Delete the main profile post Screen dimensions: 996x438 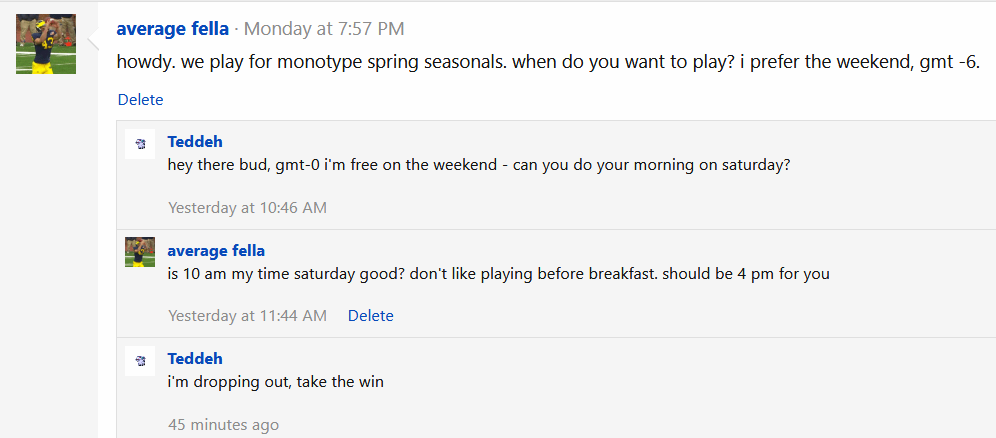click(140, 100)
